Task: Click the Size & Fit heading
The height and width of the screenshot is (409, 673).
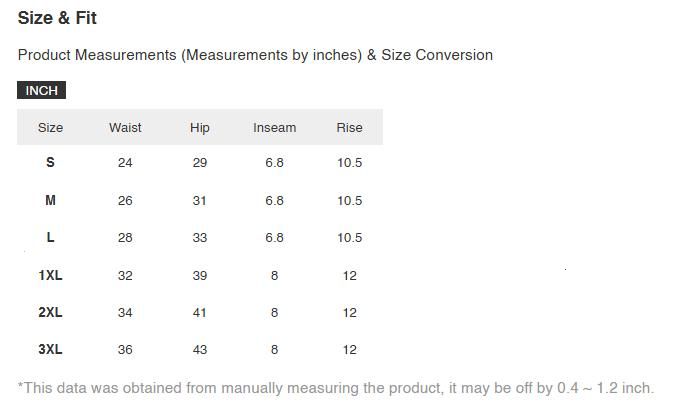Action: pos(57,18)
